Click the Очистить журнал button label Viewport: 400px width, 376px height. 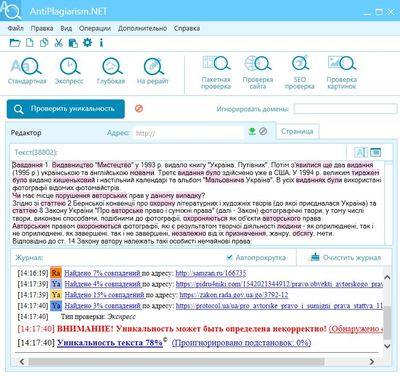[x=352, y=258]
